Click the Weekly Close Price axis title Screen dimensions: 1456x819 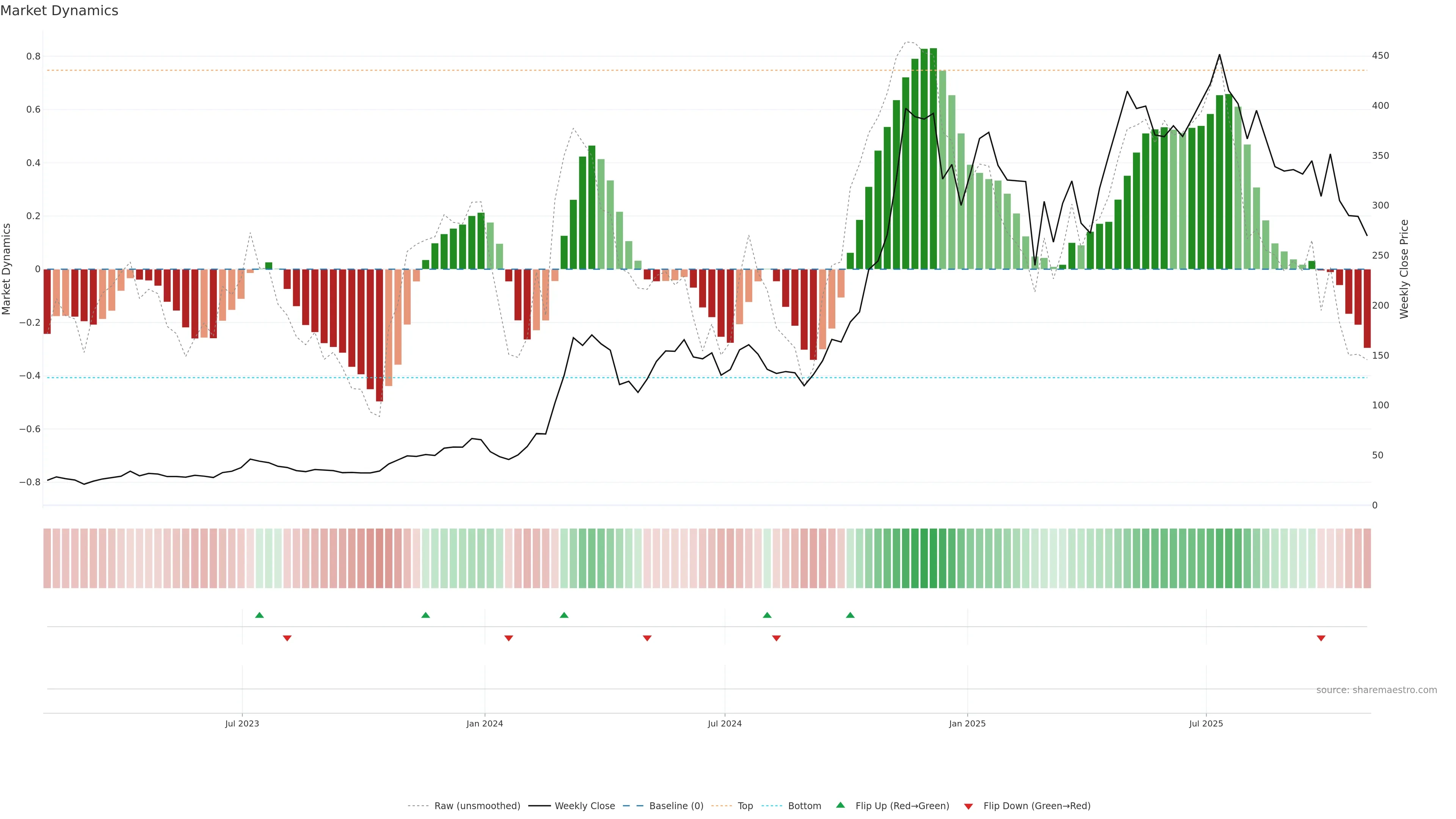click(x=1404, y=269)
